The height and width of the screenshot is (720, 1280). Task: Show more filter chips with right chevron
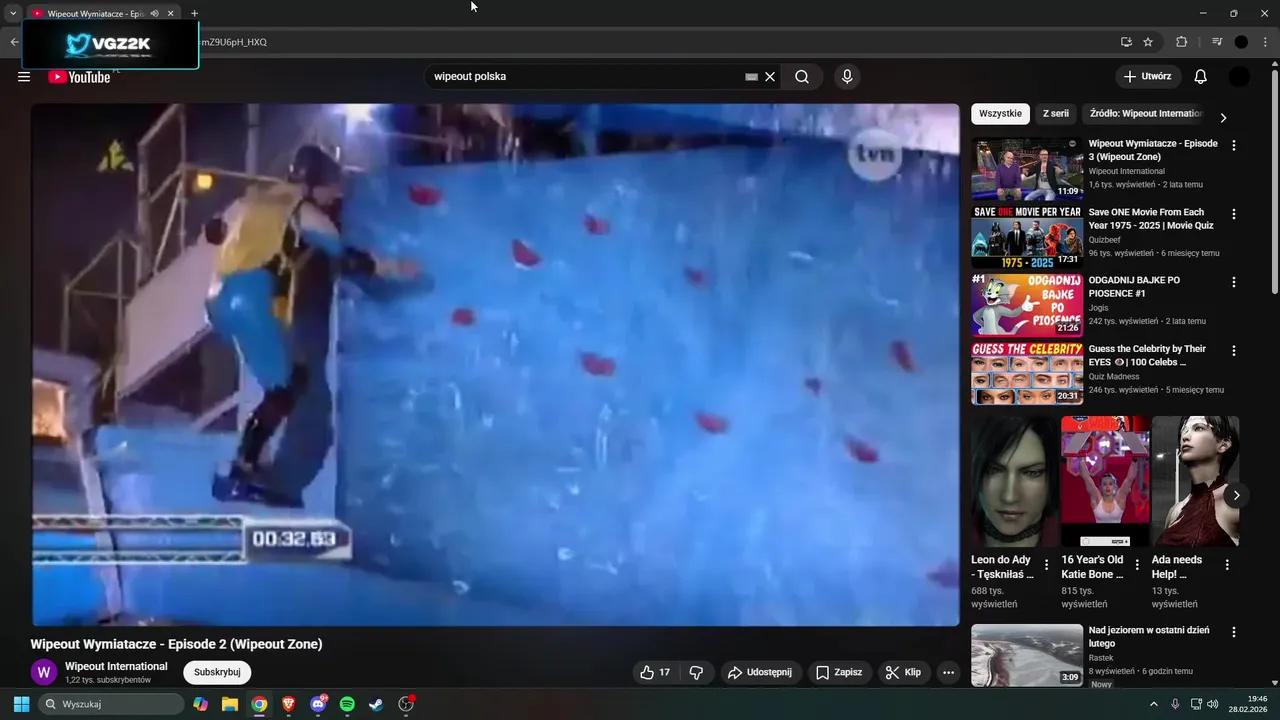(1222, 117)
